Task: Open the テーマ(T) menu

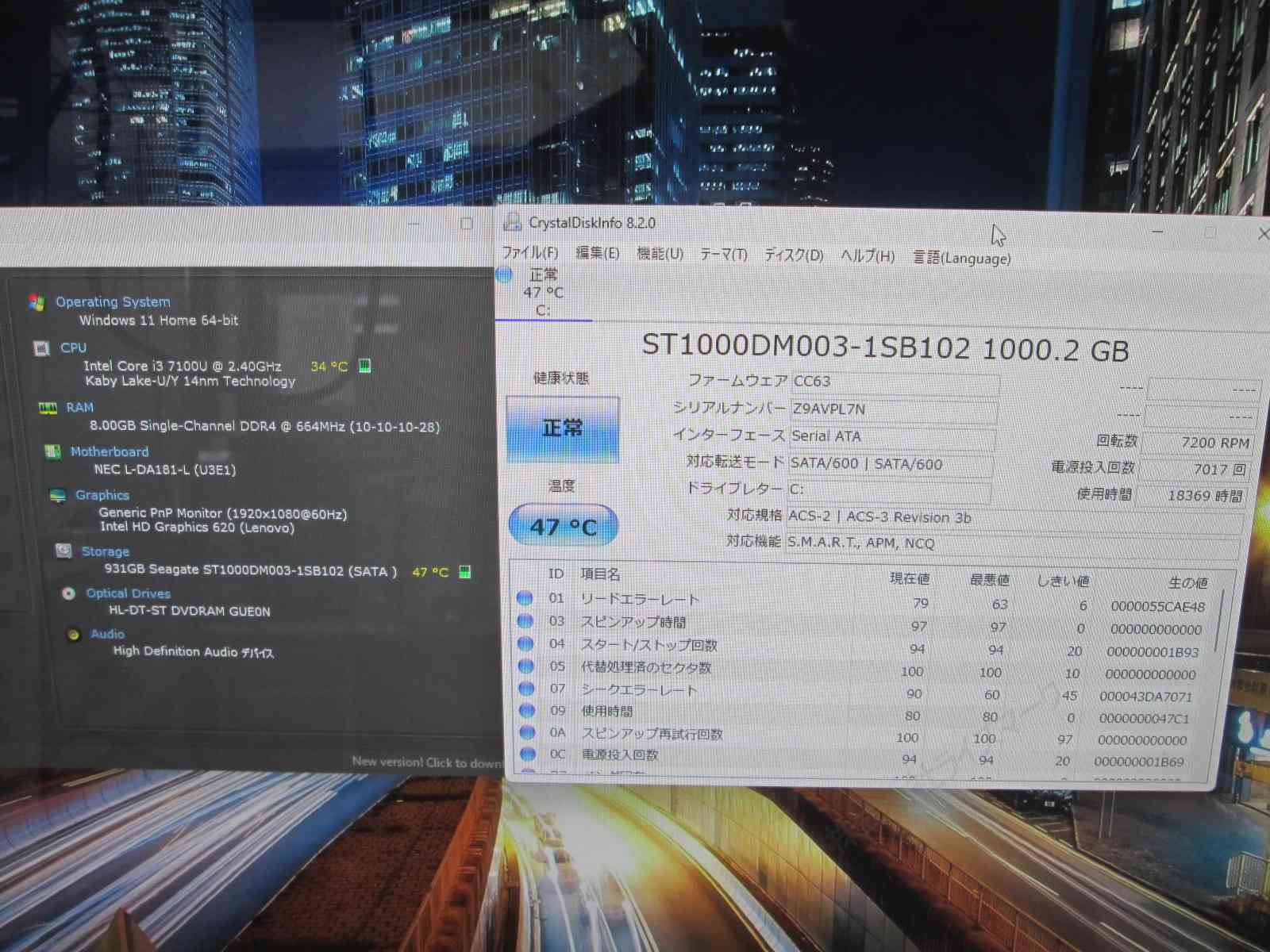Action: (x=723, y=255)
